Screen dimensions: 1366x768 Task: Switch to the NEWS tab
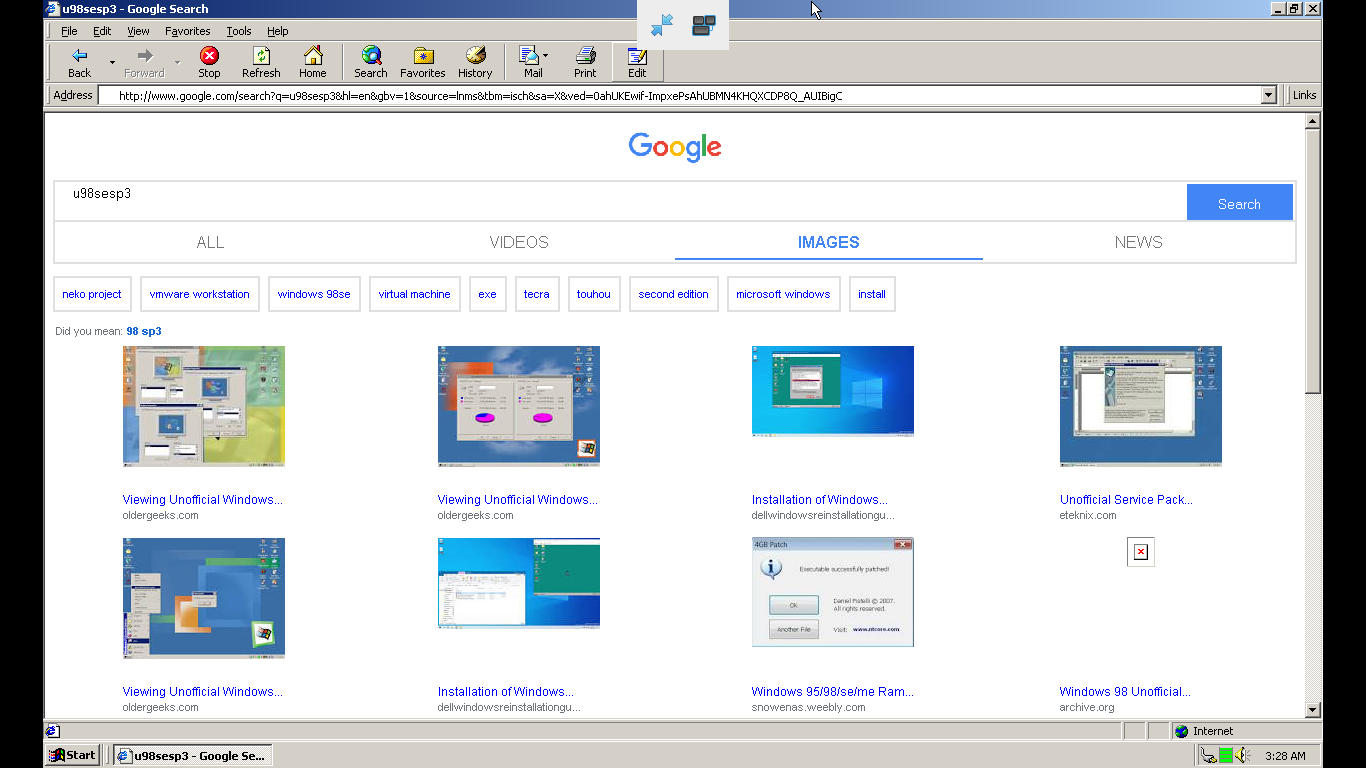pos(1138,242)
